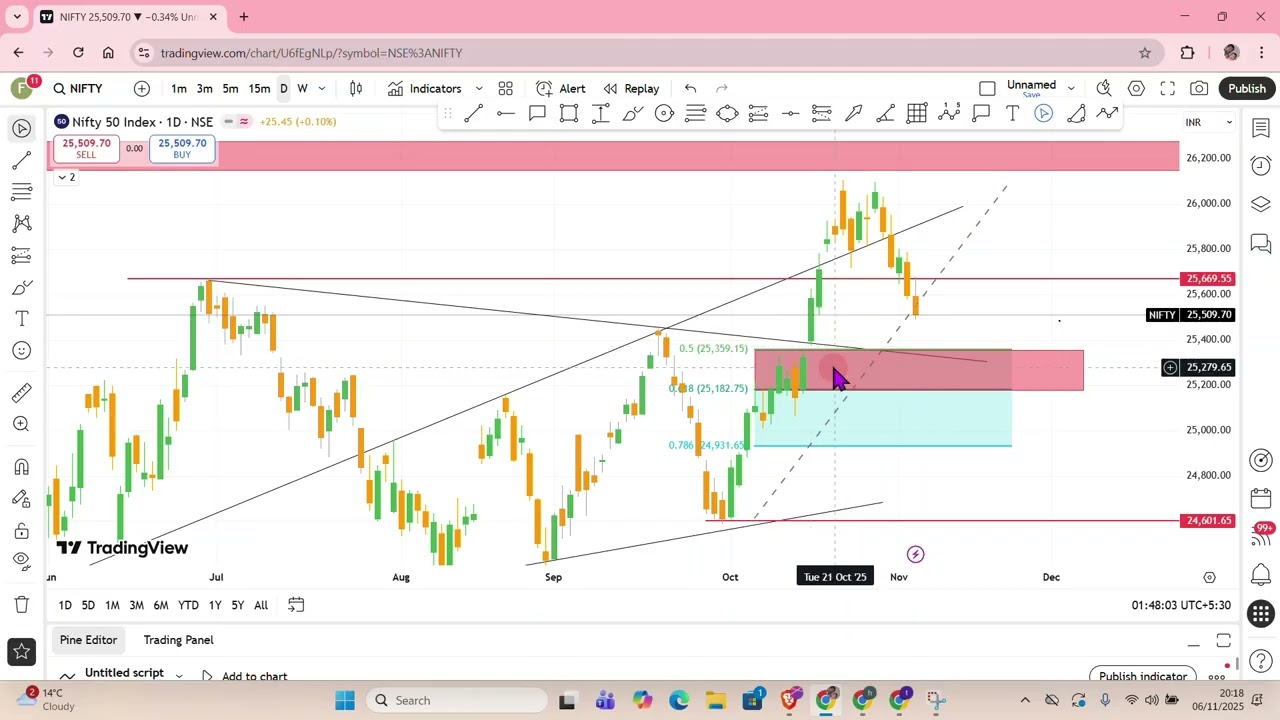Open quick search lightbulb icon

pyautogui.click(x=1104, y=89)
